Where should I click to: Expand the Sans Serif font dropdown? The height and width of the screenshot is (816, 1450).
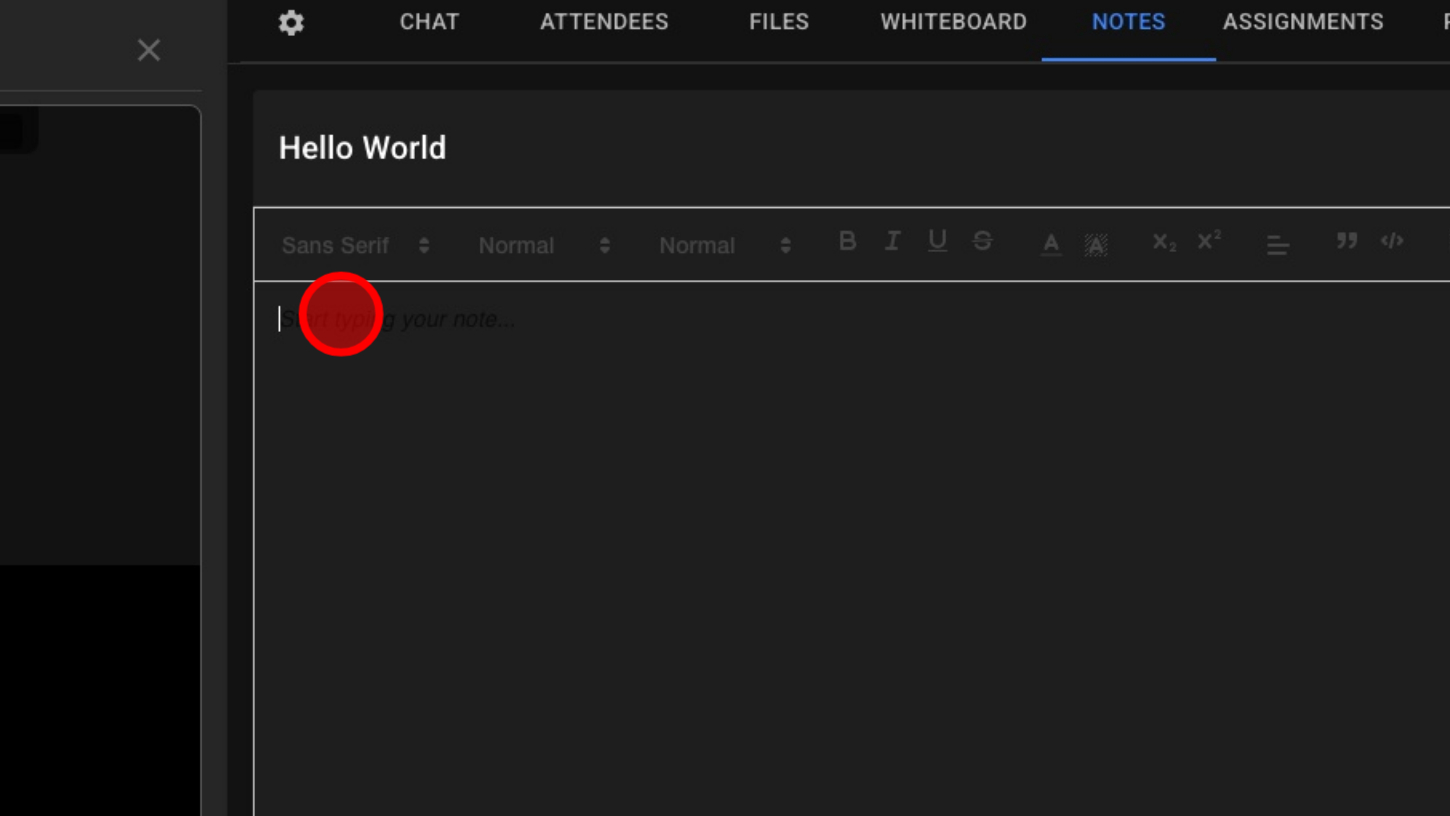pos(355,246)
